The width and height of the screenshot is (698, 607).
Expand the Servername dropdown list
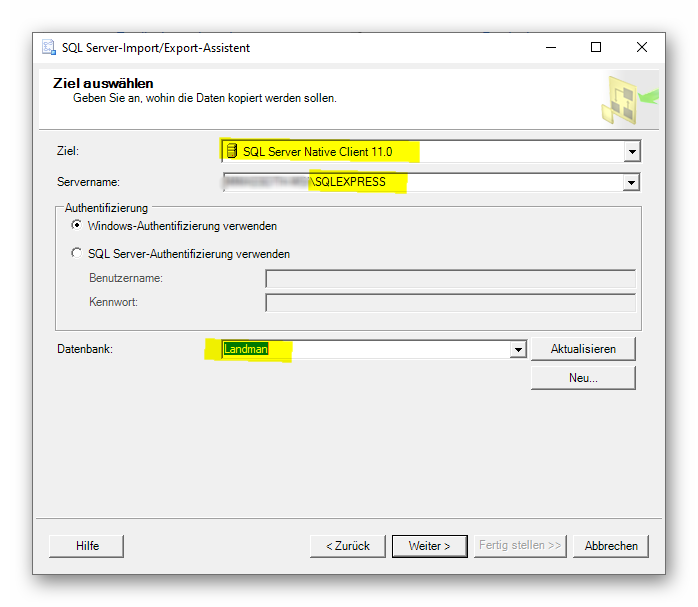click(631, 182)
